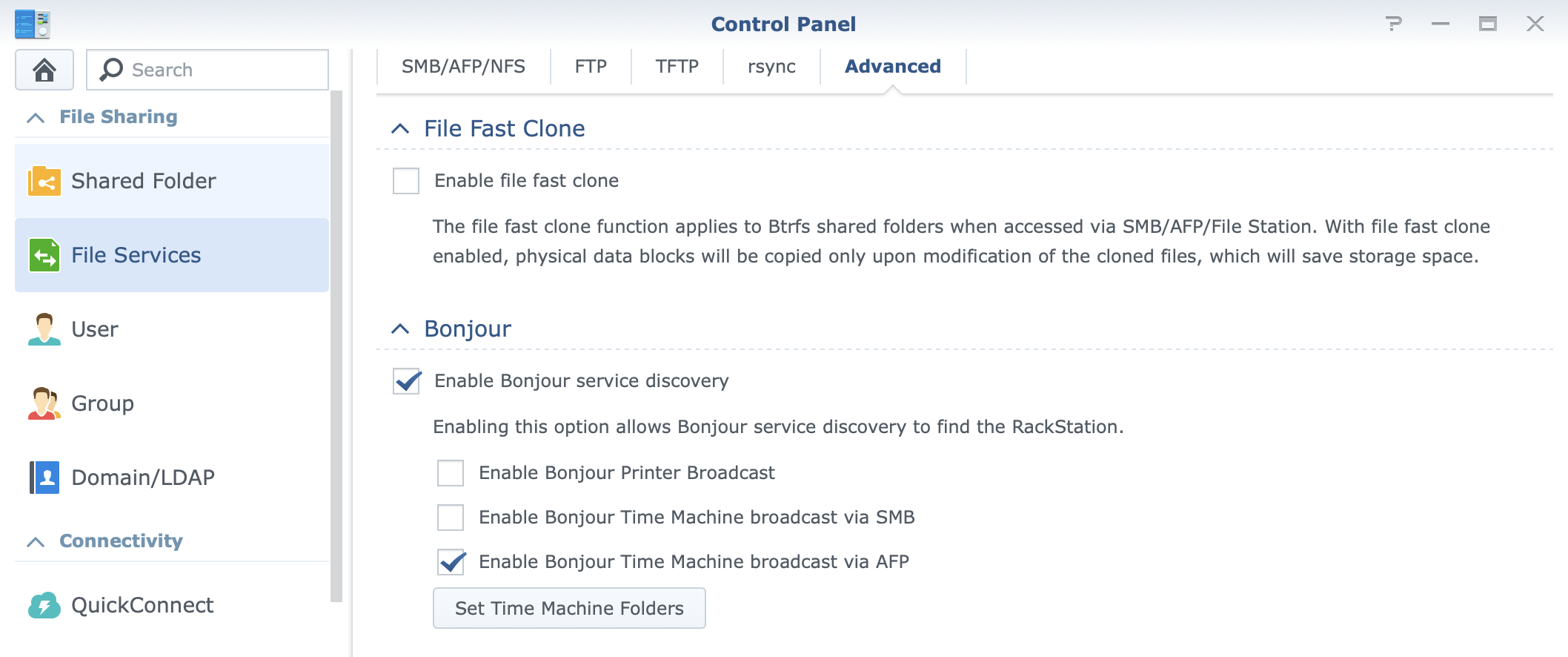Viewport: 1568px width, 657px height.
Task: Open the Domain/LDAP icon
Action: pyautogui.click(x=44, y=478)
